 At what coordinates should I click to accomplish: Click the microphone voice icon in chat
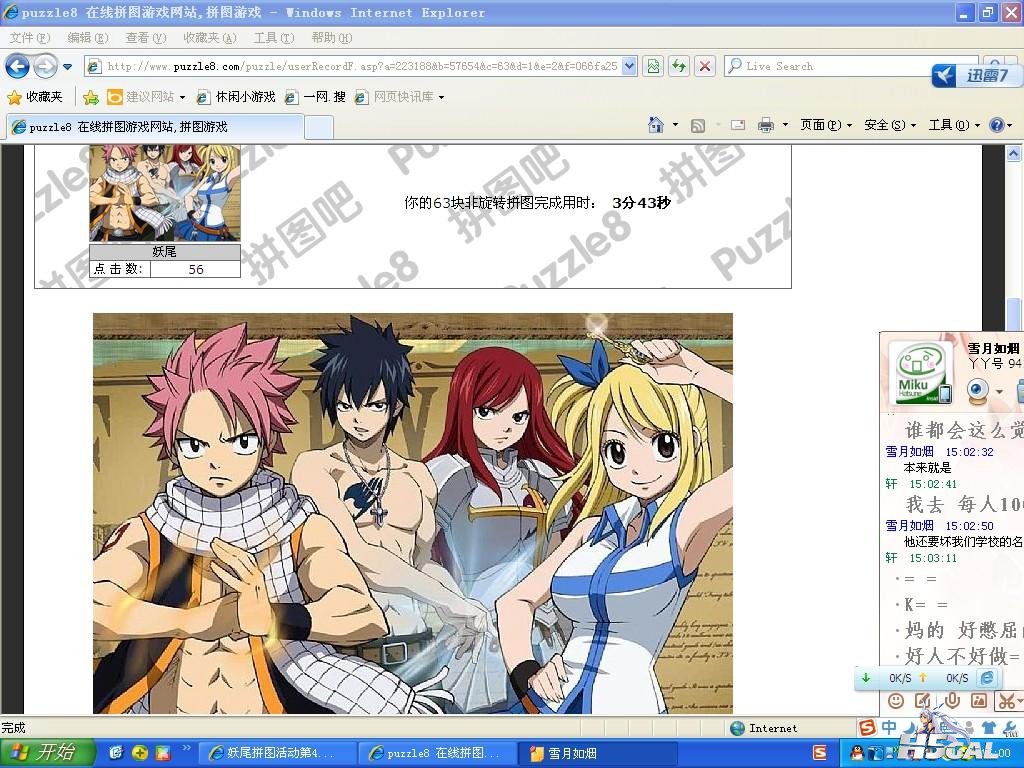click(952, 701)
